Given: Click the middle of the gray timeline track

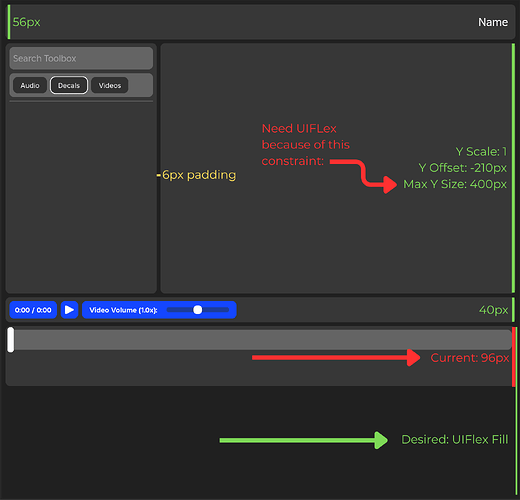Looking at the screenshot, I should click(262, 340).
